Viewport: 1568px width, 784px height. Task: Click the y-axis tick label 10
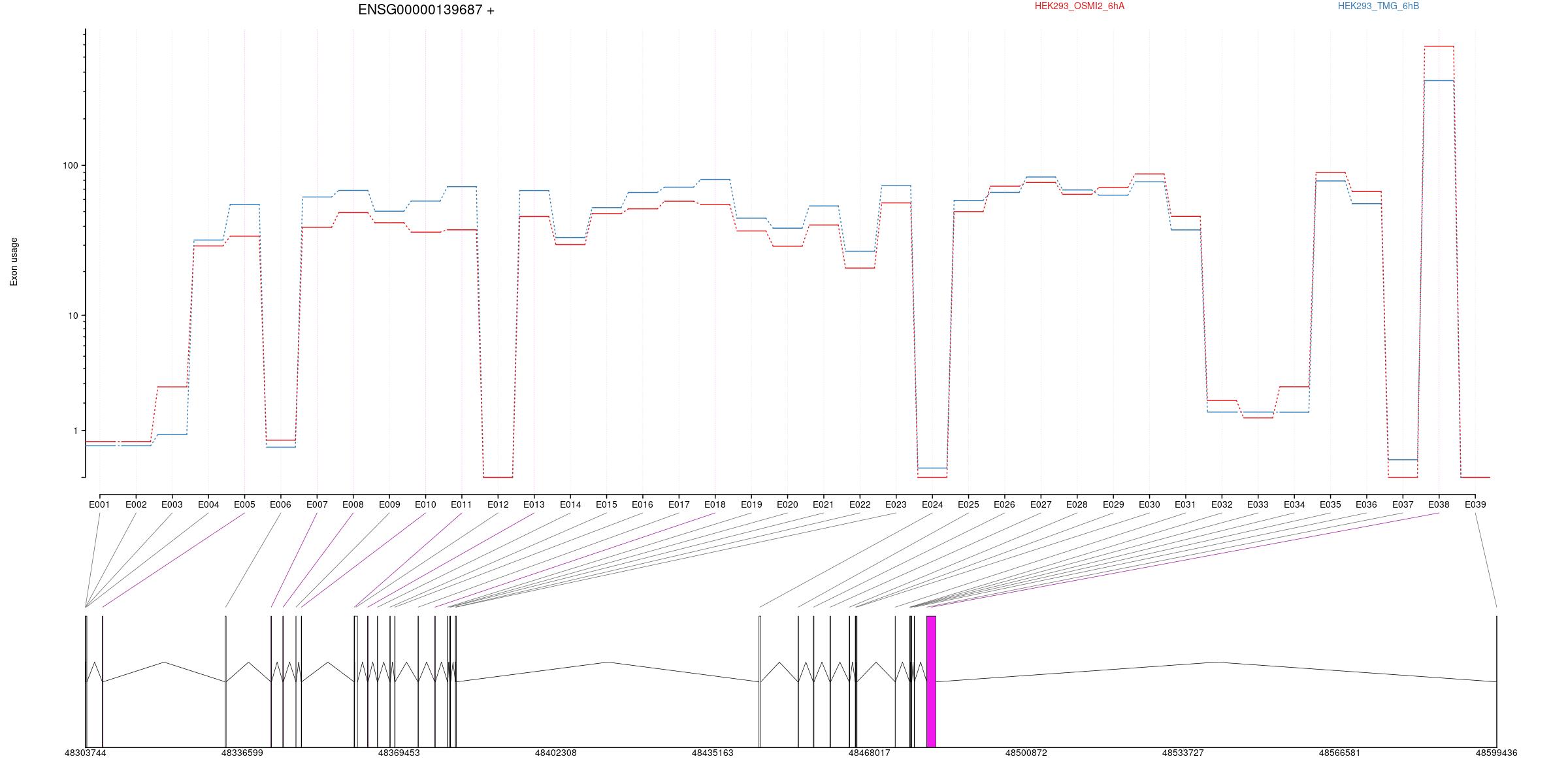[73, 316]
